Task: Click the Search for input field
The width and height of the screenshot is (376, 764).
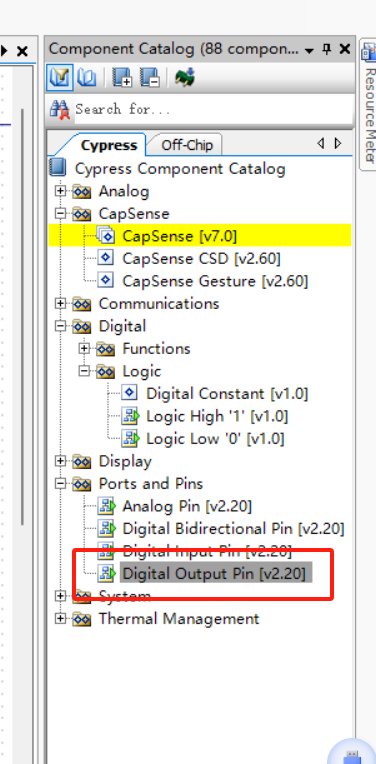Action: click(x=213, y=110)
